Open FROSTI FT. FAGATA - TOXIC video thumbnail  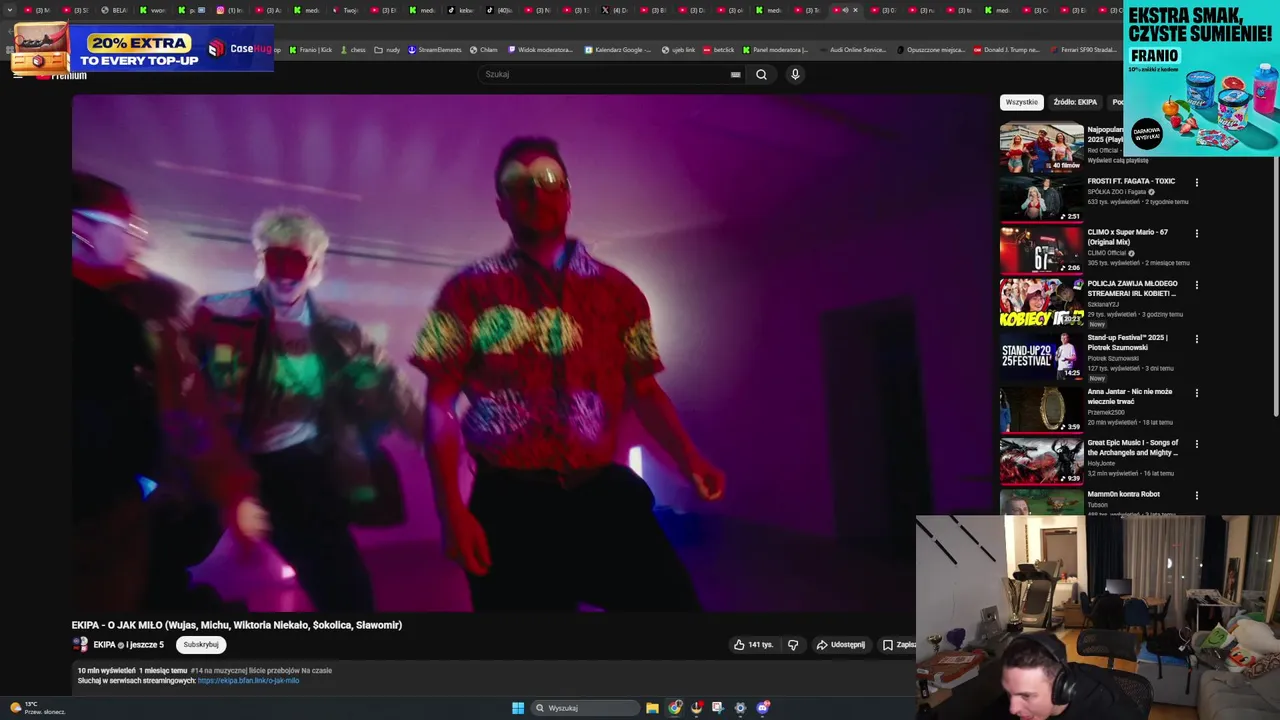pyautogui.click(x=1042, y=198)
